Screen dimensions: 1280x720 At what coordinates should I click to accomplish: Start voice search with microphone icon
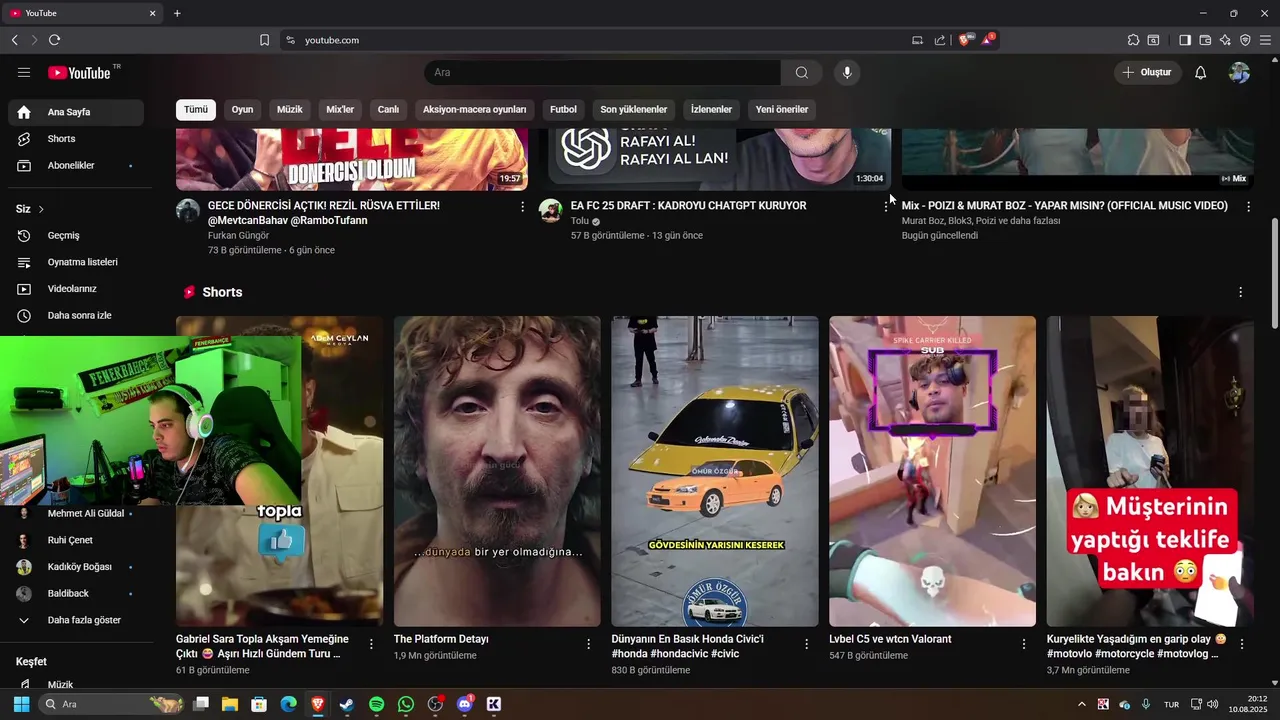(847, 72)
